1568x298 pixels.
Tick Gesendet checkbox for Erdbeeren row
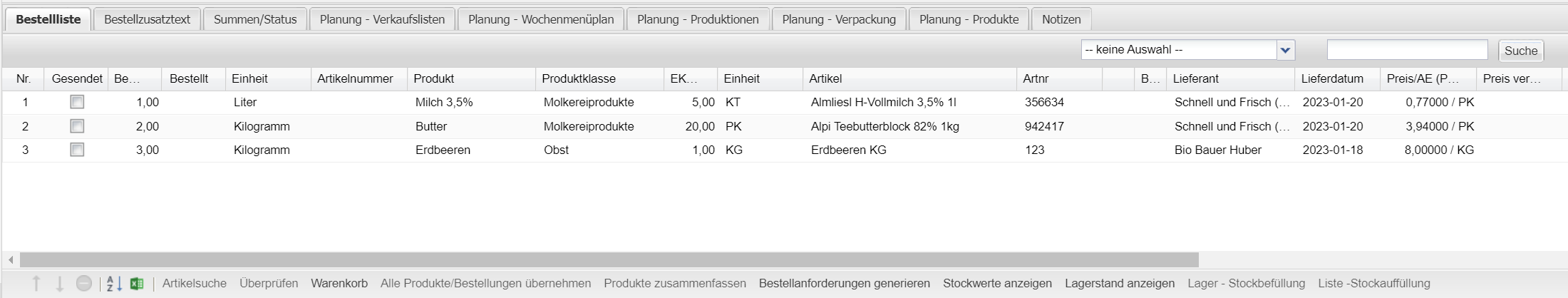(x=77, y=150)
